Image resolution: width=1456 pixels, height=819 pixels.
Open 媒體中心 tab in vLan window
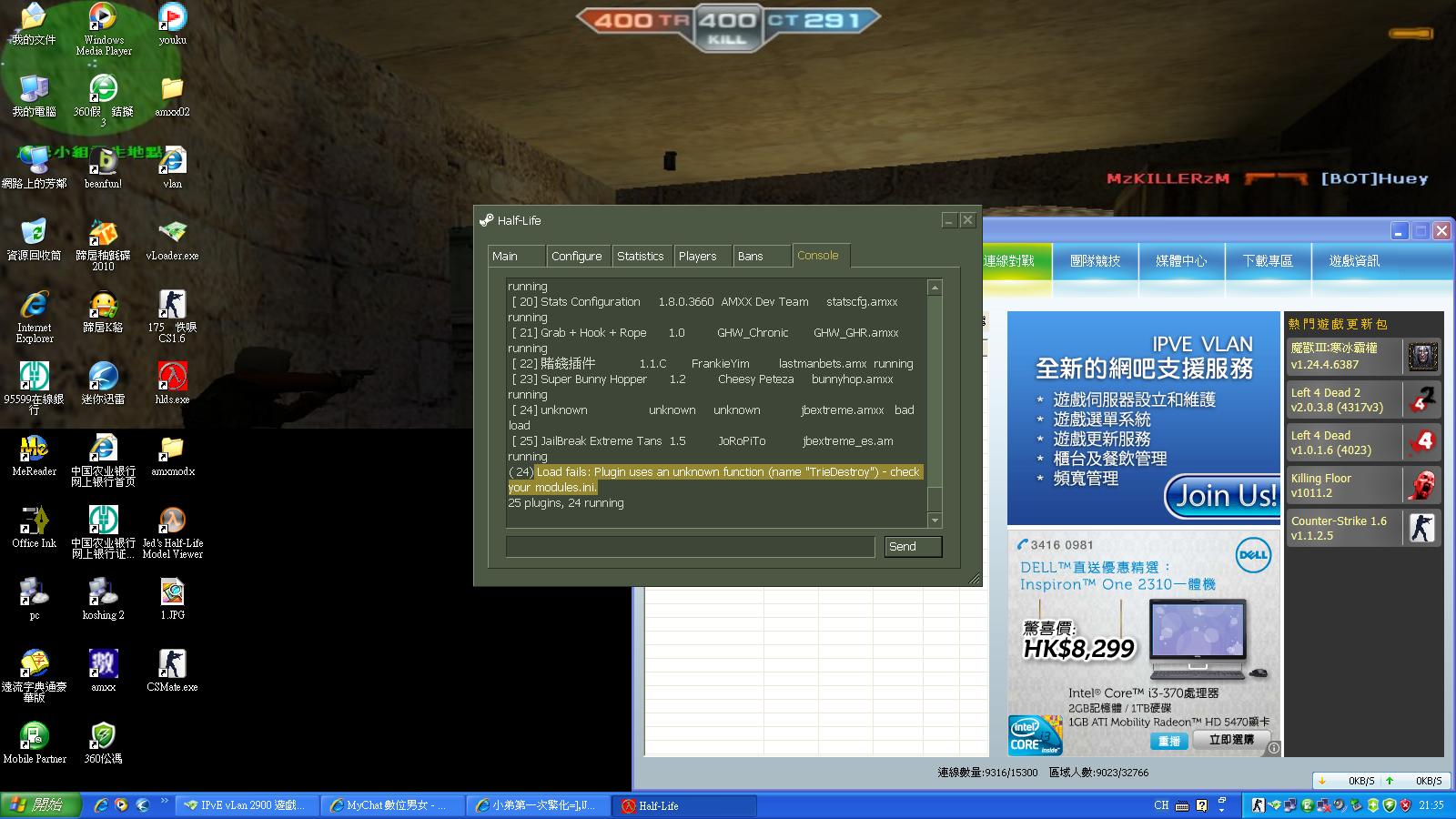(x=1181, y=261)
